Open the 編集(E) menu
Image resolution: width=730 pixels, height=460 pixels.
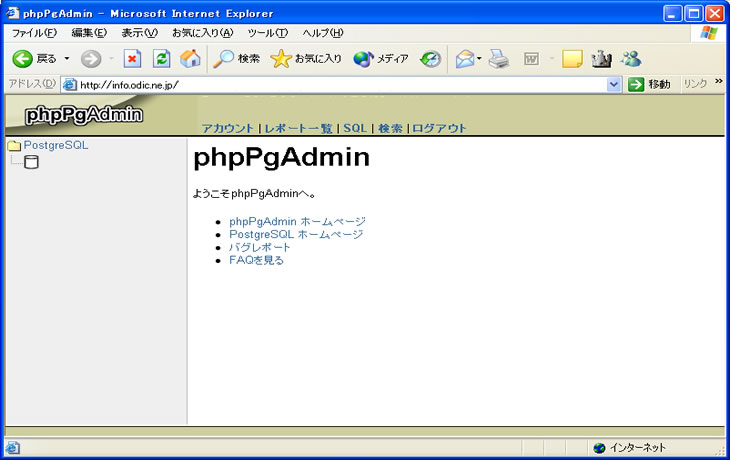coord(89,33)
